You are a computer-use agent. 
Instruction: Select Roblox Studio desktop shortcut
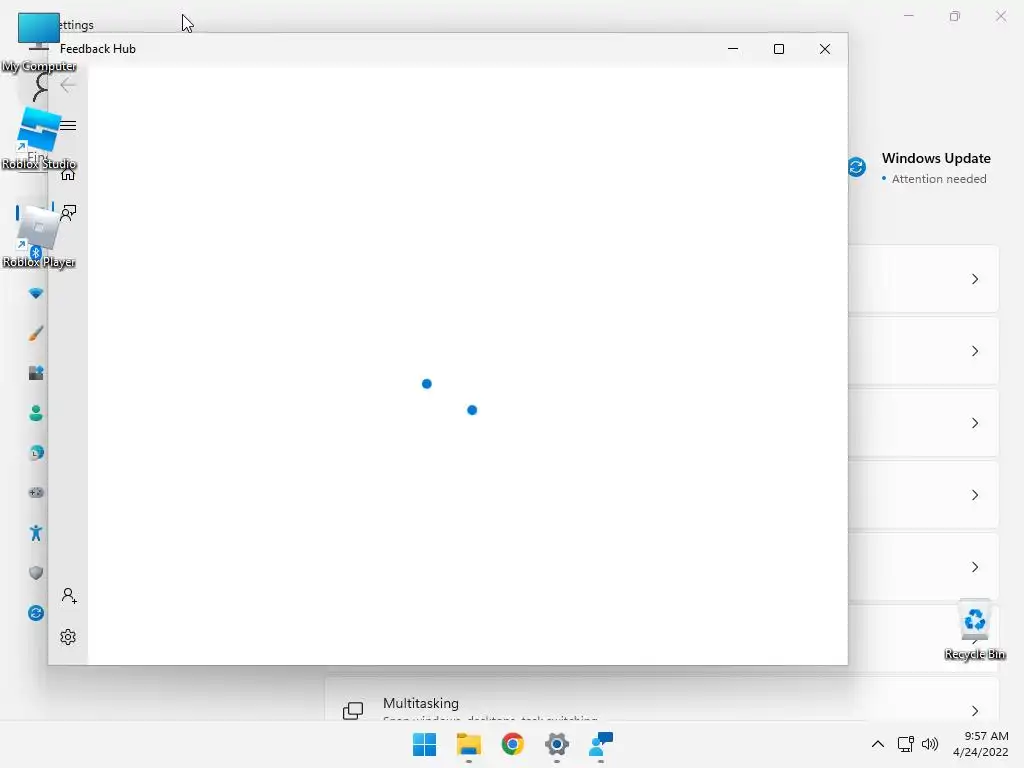tap(39, 138)
